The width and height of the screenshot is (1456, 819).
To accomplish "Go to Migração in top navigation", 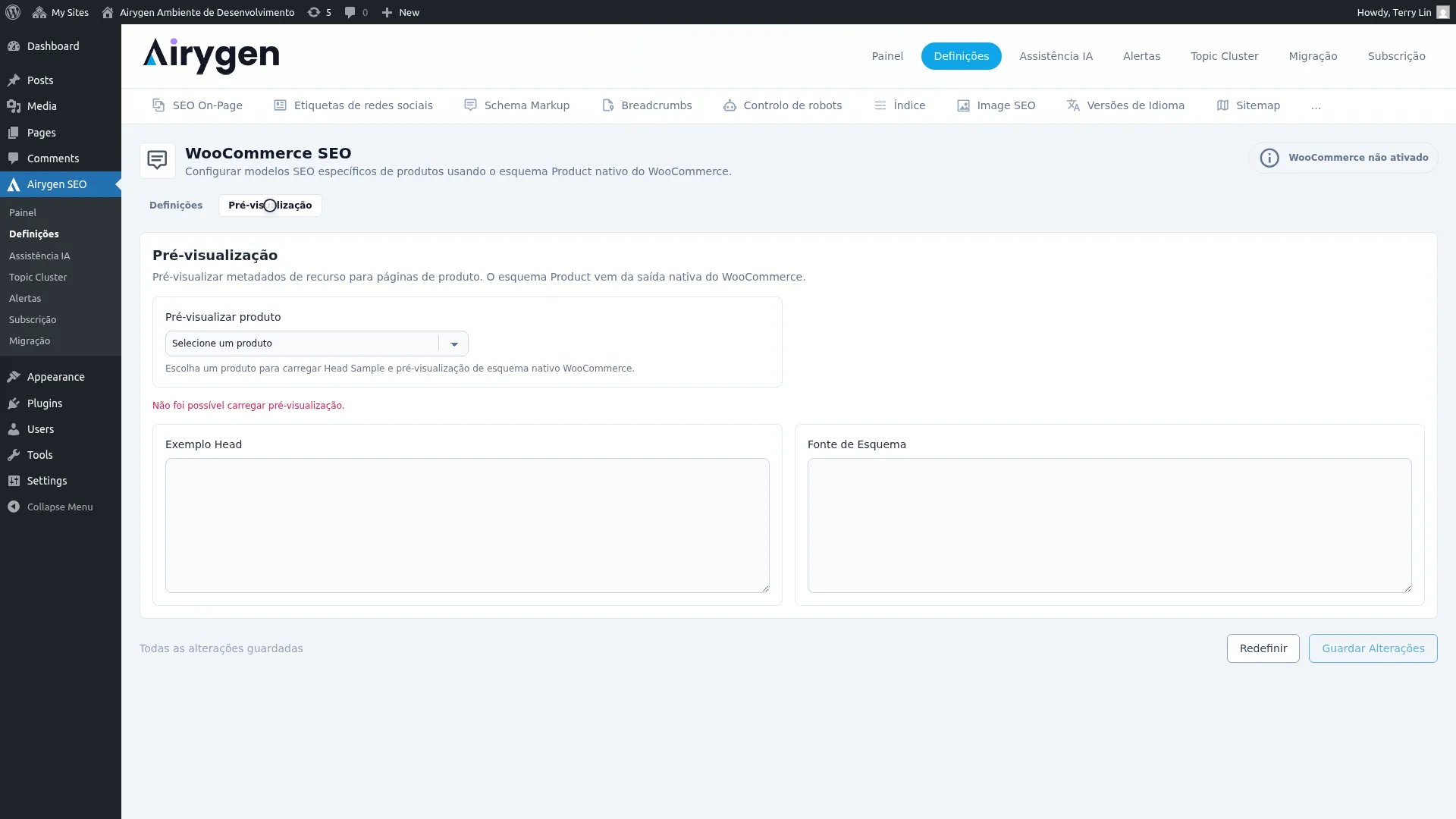I will tap(1313, 56).
